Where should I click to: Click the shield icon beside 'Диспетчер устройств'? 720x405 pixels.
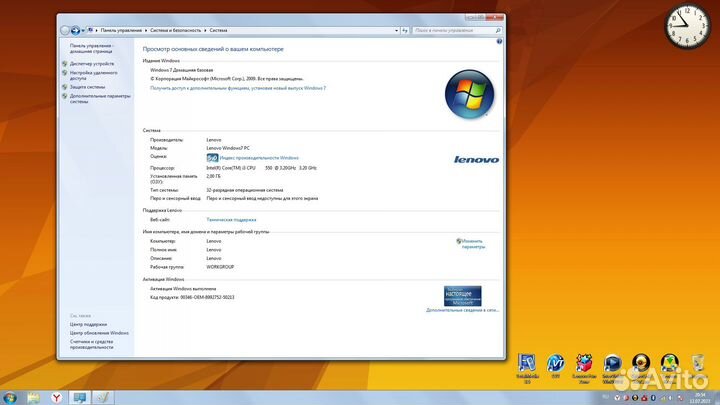point(65,64)
